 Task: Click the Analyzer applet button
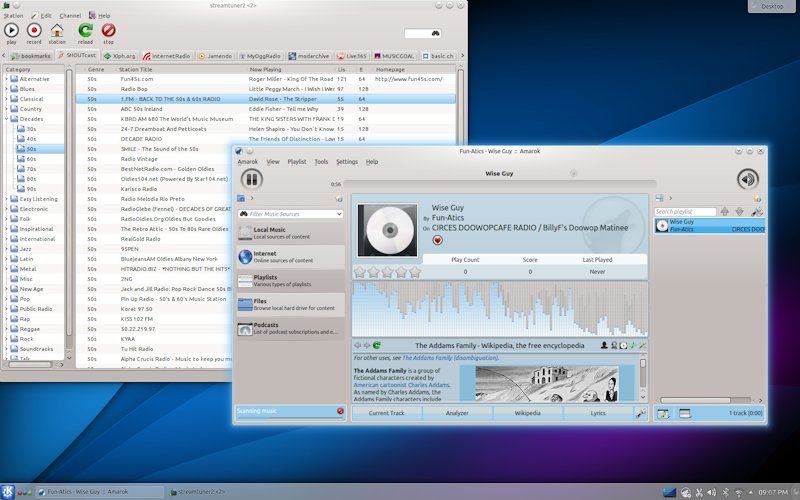click(x=457, y=413)
